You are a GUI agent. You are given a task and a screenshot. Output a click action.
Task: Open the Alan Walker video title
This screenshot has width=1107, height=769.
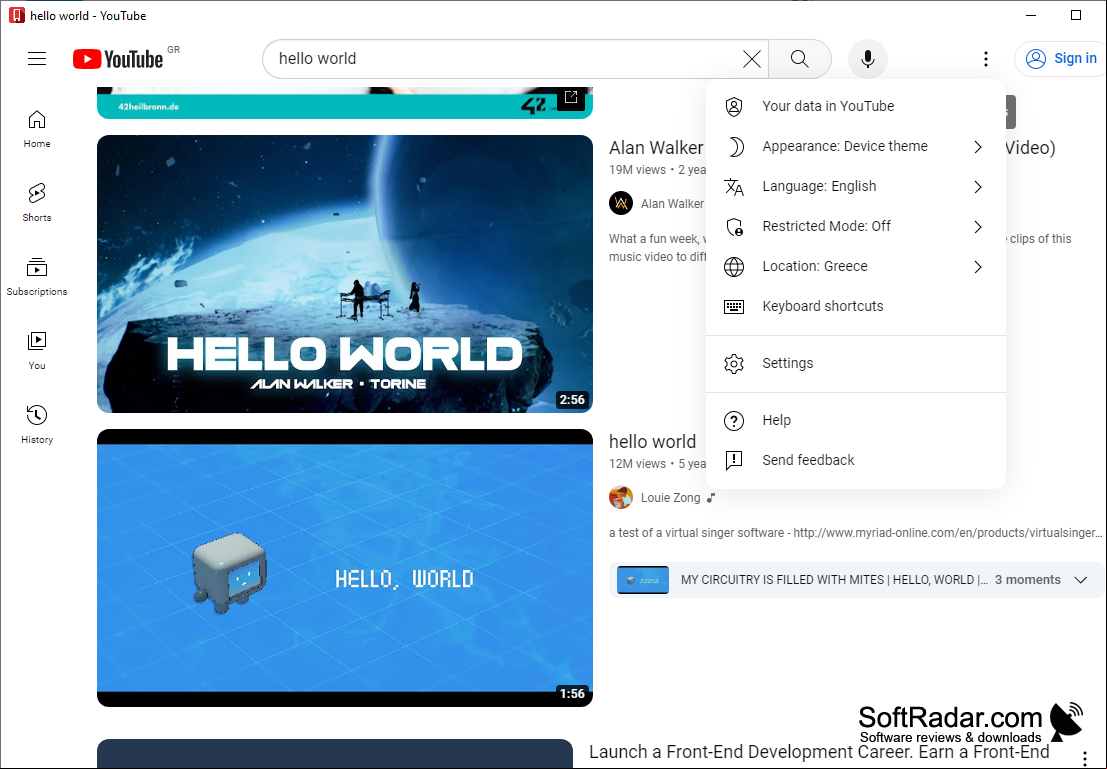click(x=656, y=148)
